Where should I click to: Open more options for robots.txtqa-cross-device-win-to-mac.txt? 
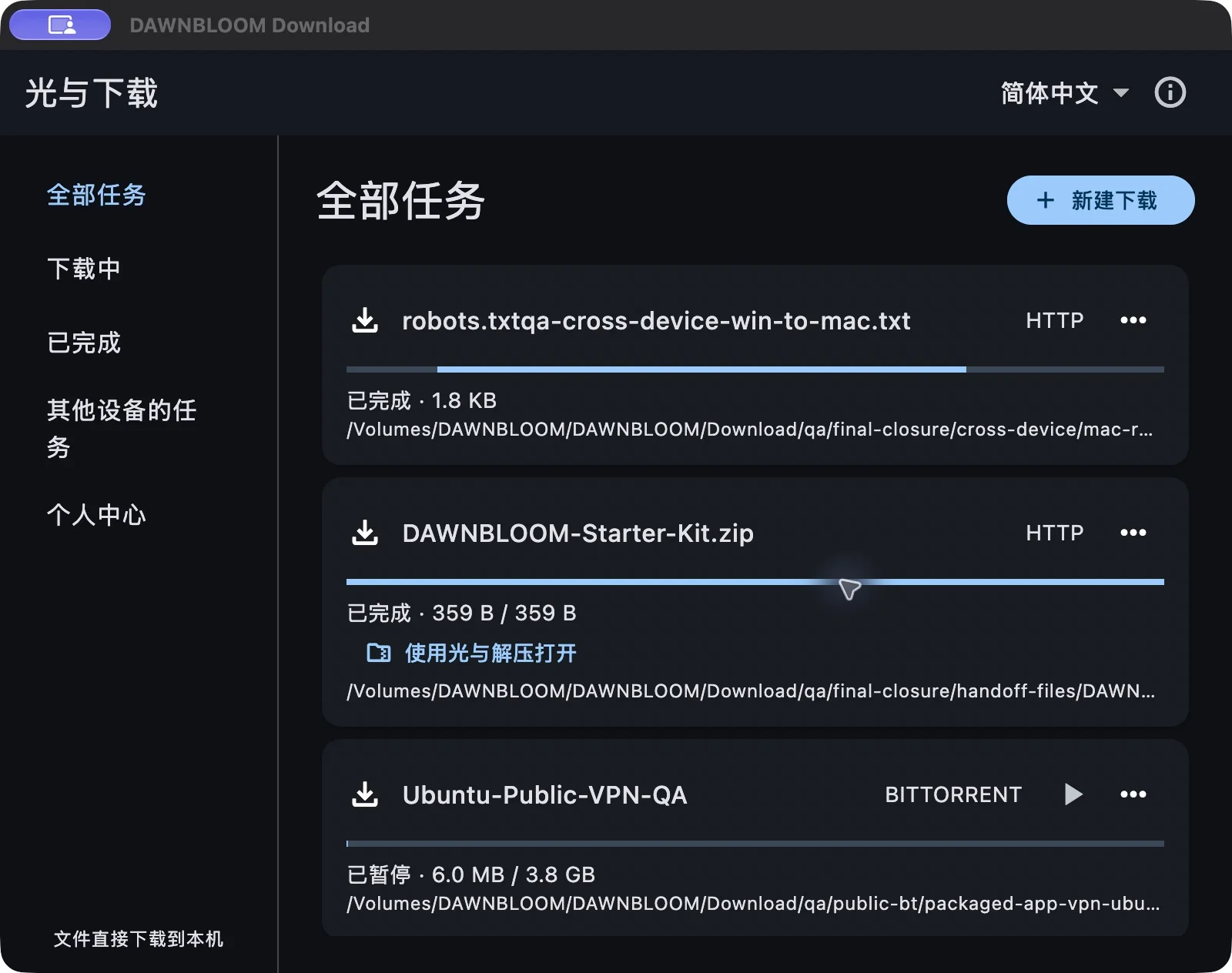(1133, 320)
